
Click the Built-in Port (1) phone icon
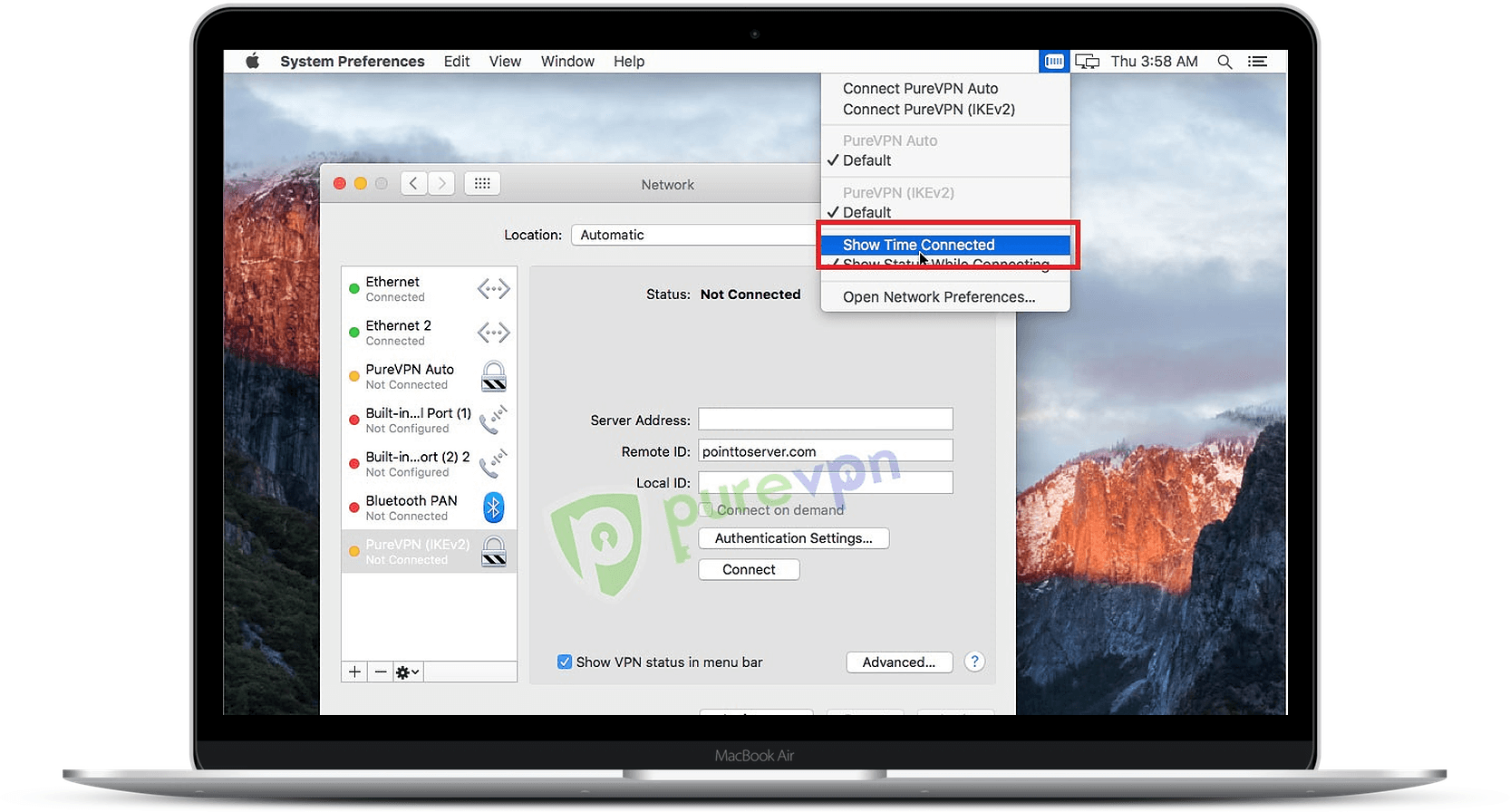tap(493, 420)
